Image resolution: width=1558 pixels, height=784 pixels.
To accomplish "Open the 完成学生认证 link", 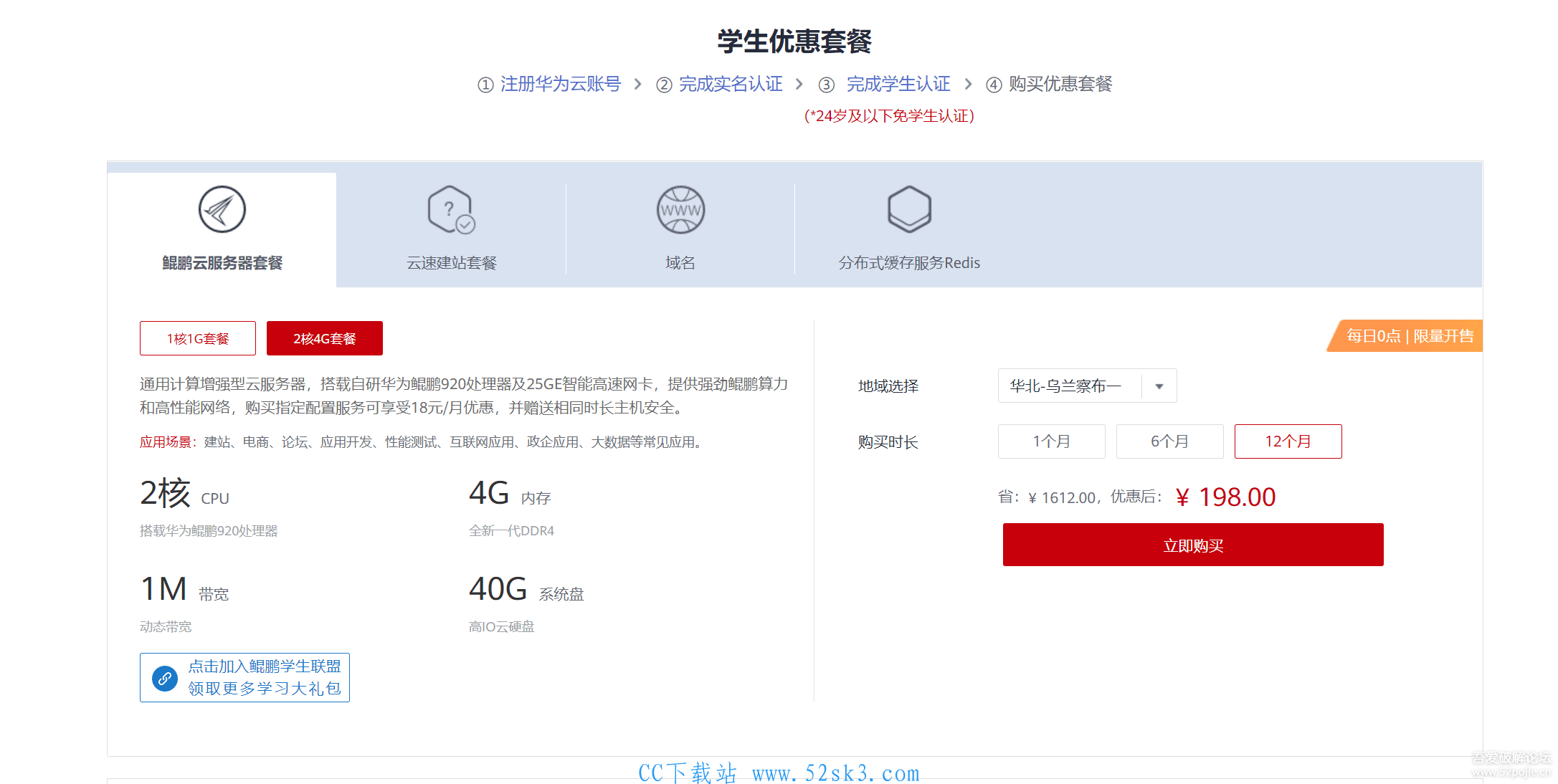I will (898, 84).
